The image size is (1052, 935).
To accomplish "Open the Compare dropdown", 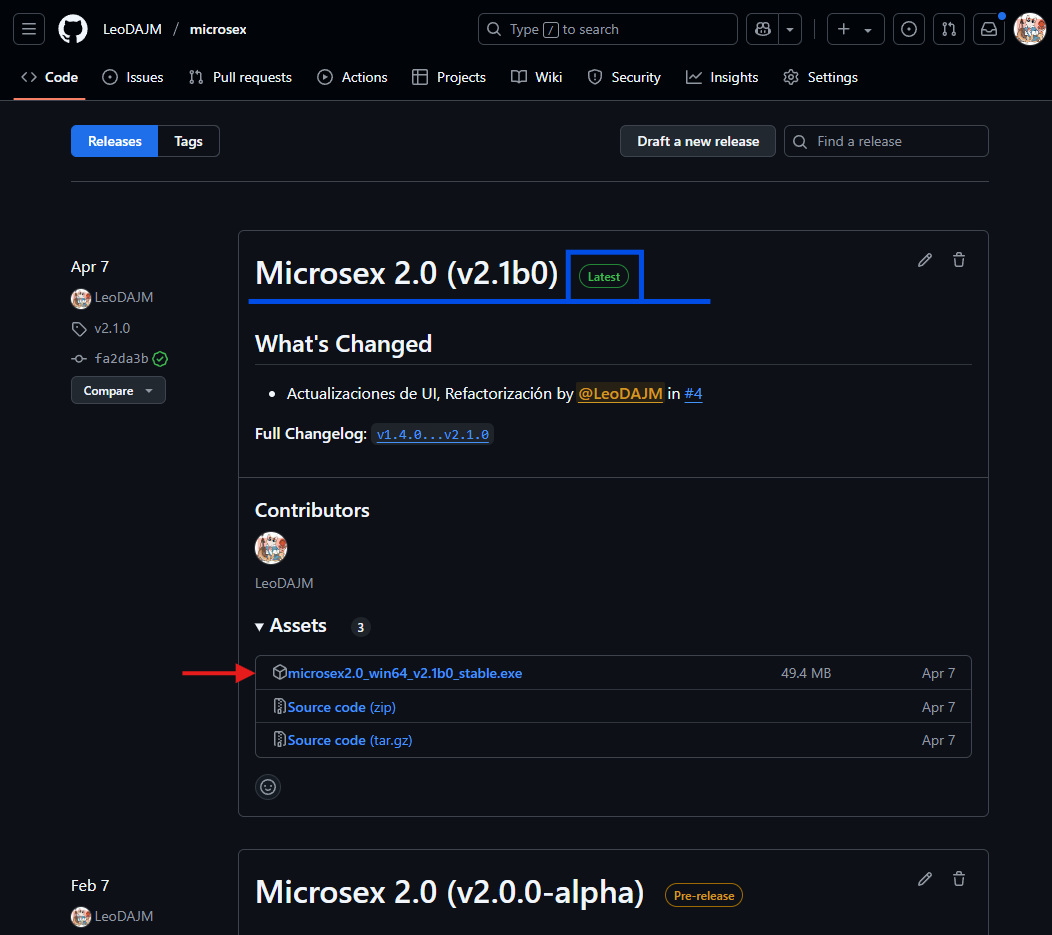I will [118, 390].
